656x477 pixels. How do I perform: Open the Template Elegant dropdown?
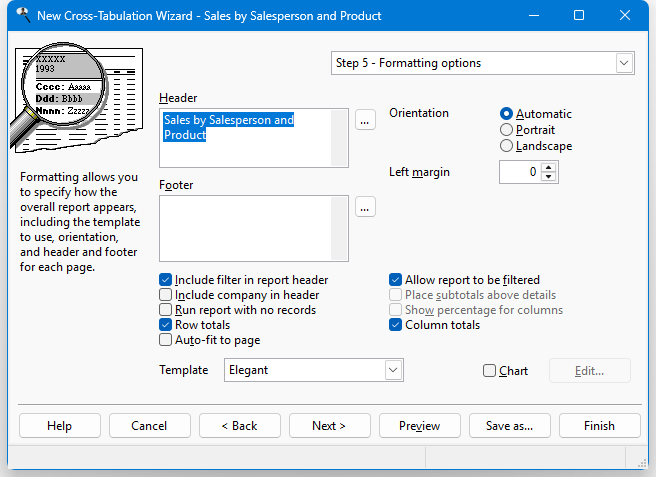[x=393, y=370]
